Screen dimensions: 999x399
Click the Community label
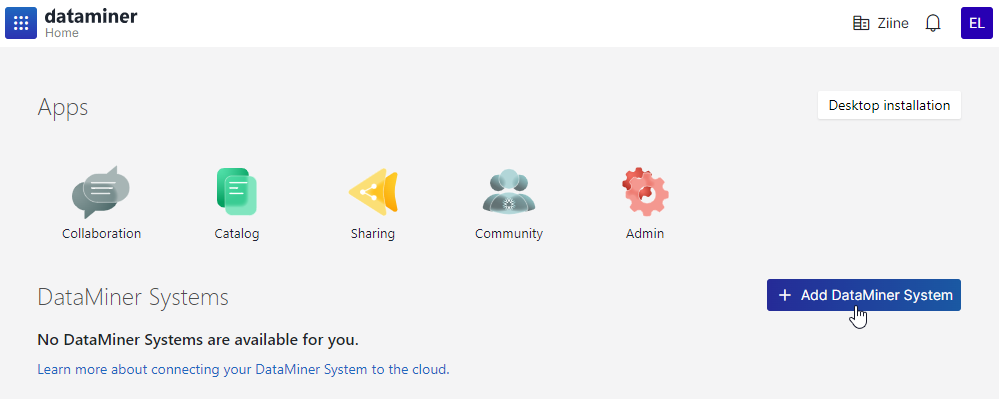pyautogui.click(x=509, y=234)
